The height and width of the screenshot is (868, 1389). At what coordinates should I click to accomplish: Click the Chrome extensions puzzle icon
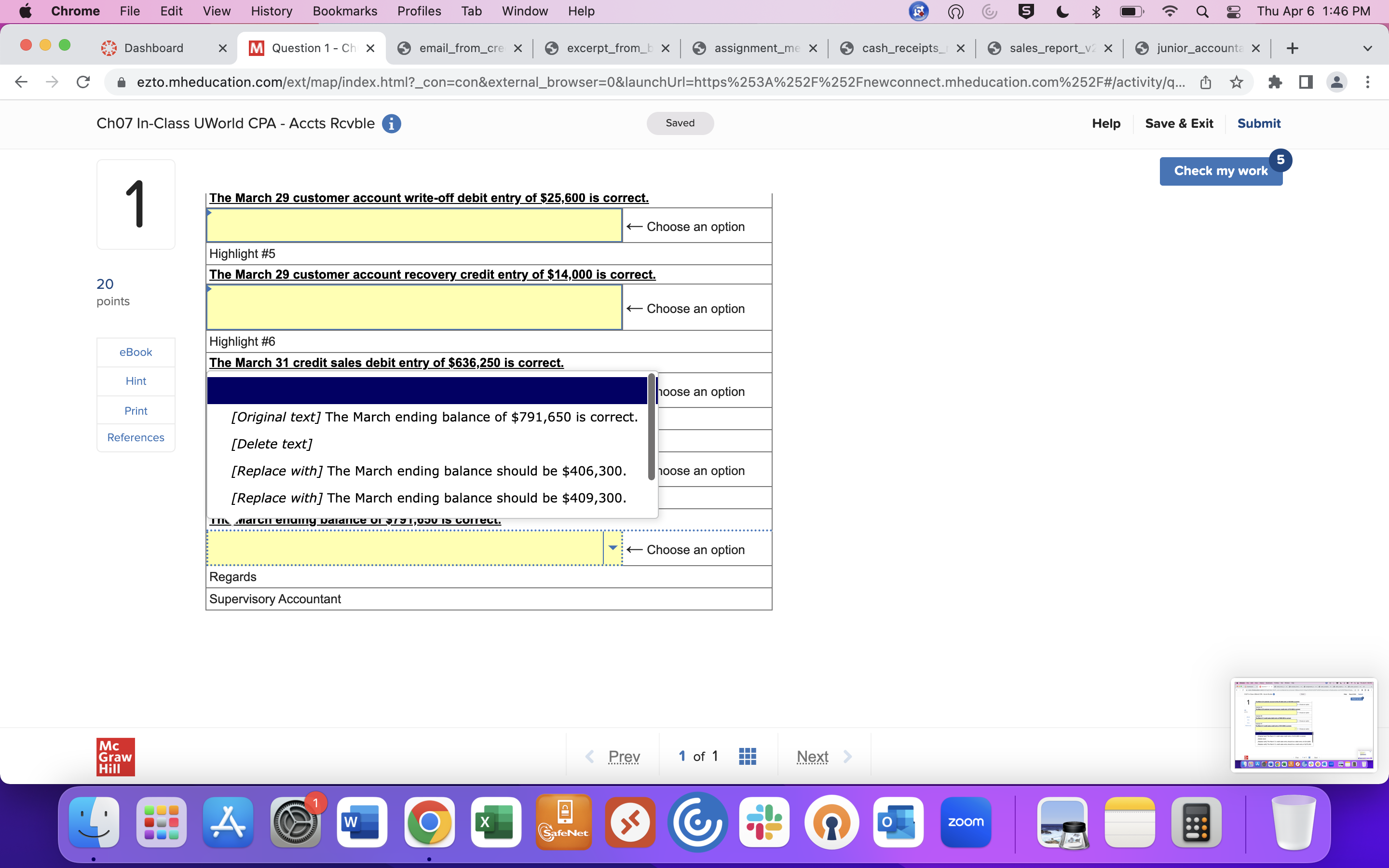pyautogui.click(x=1275, y=82)
